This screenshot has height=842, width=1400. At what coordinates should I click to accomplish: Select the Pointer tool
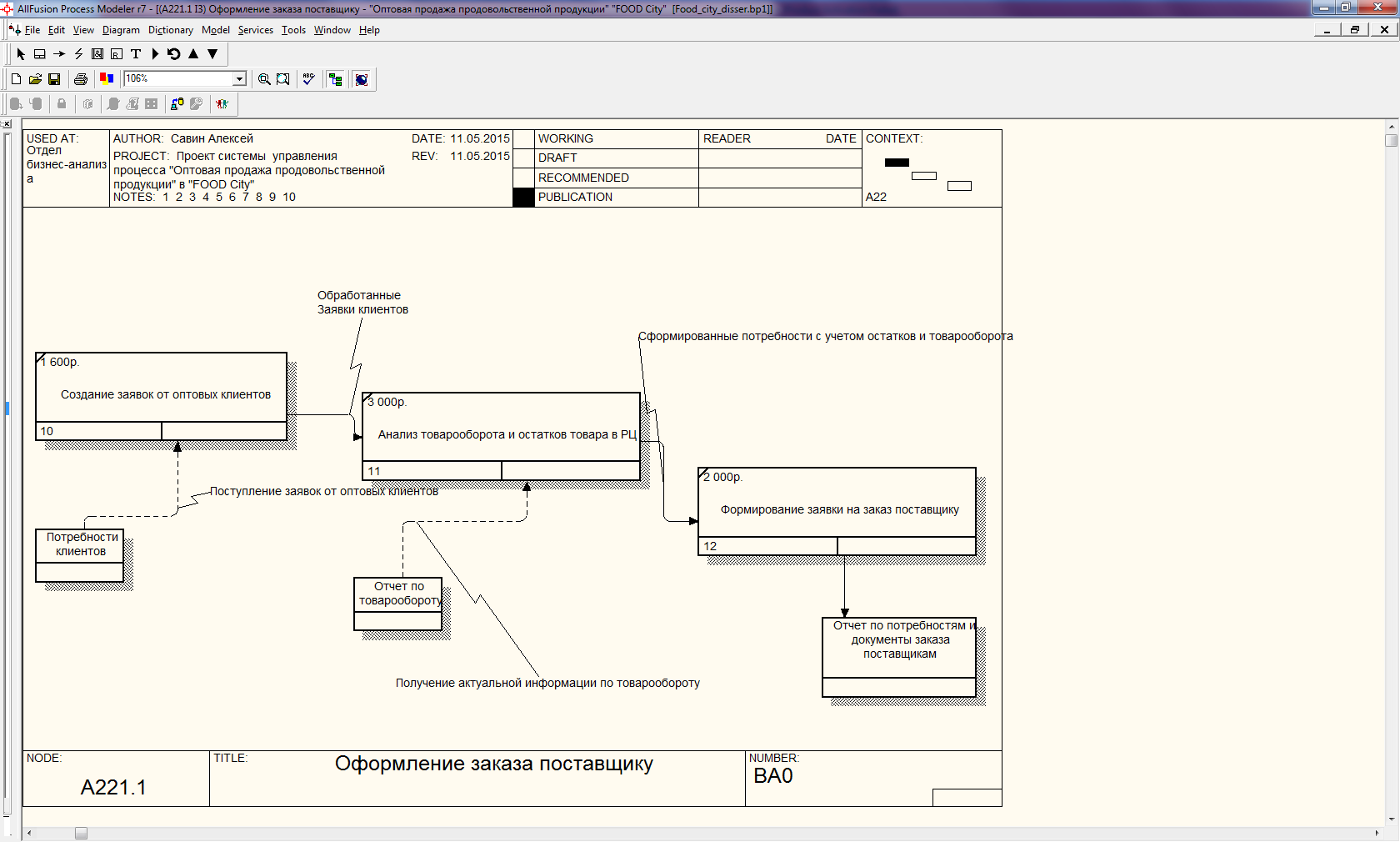(x=21, y=54)
